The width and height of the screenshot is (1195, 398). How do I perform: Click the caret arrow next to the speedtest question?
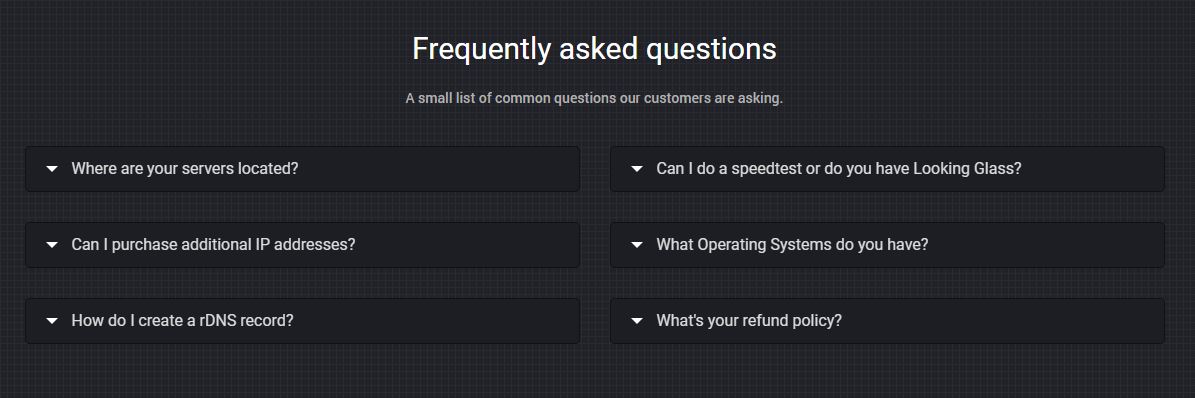click(637, 169)
